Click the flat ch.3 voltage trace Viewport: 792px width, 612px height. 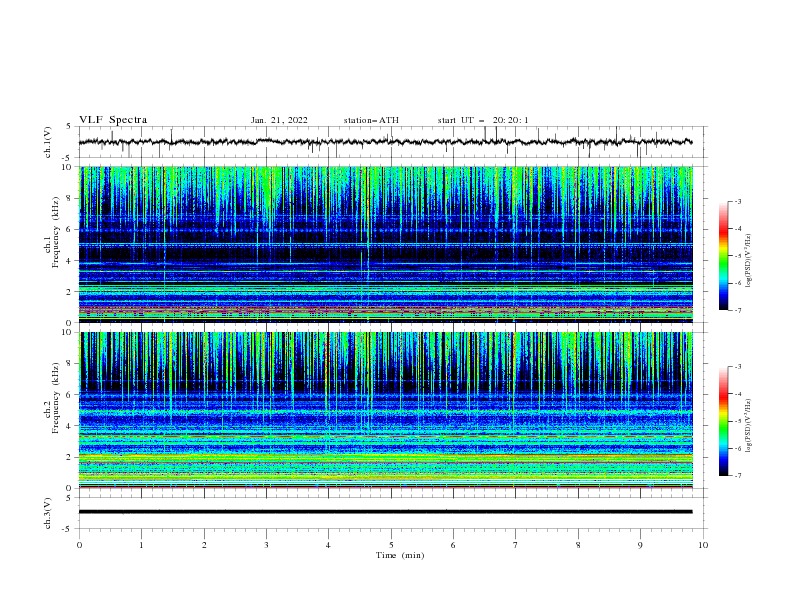pyautogui.click(x=385, y=512)
